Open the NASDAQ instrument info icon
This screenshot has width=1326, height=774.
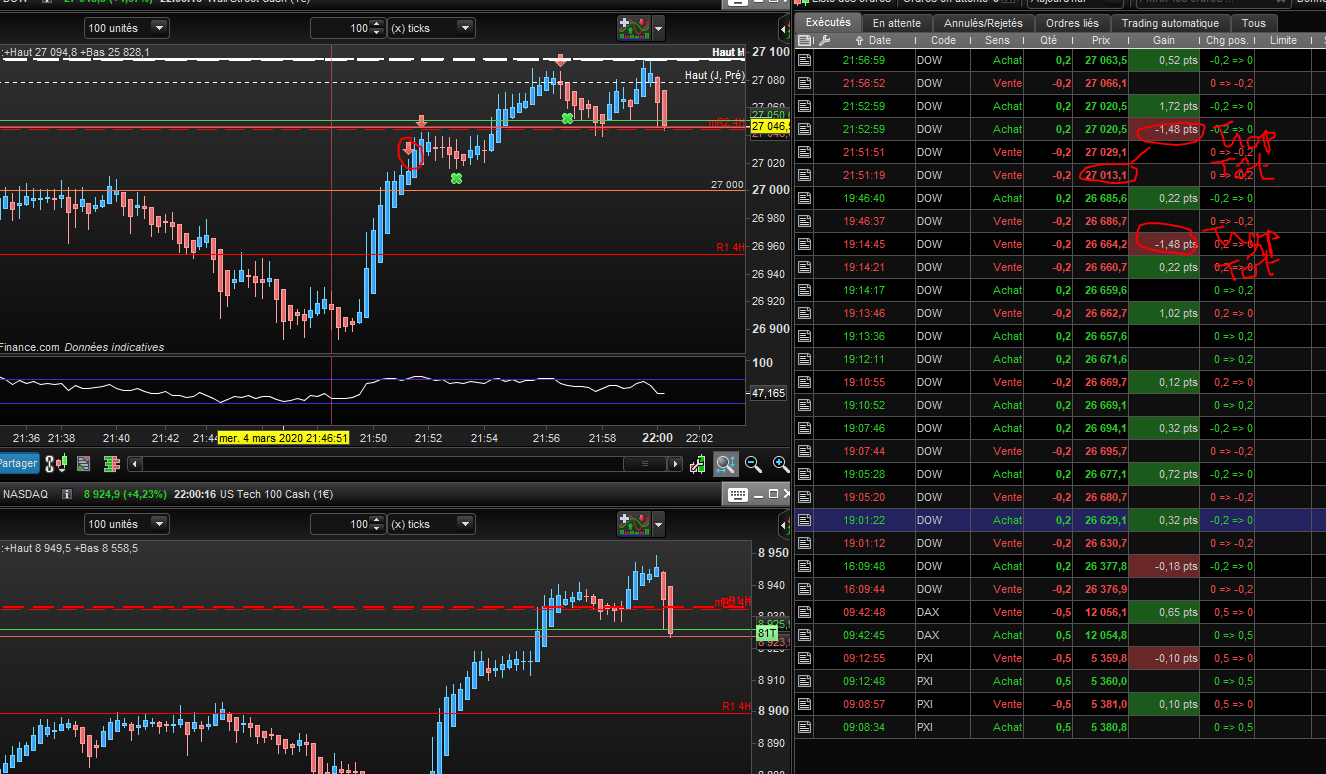click(x=67, y=494)
